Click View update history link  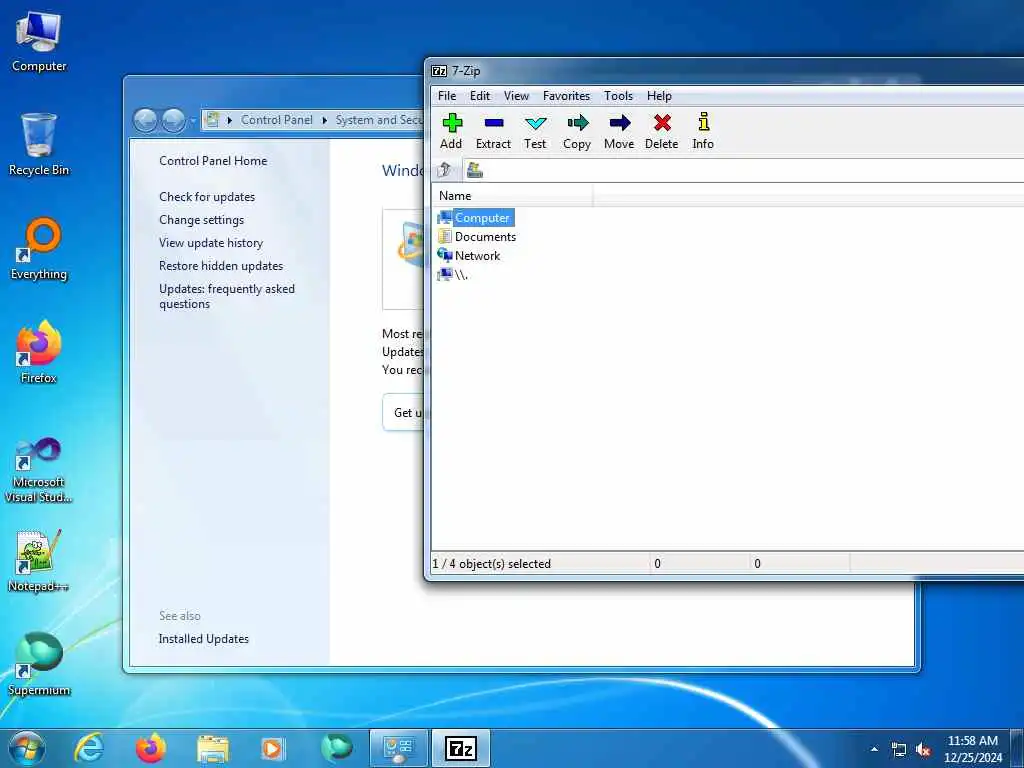pos(211,243)
